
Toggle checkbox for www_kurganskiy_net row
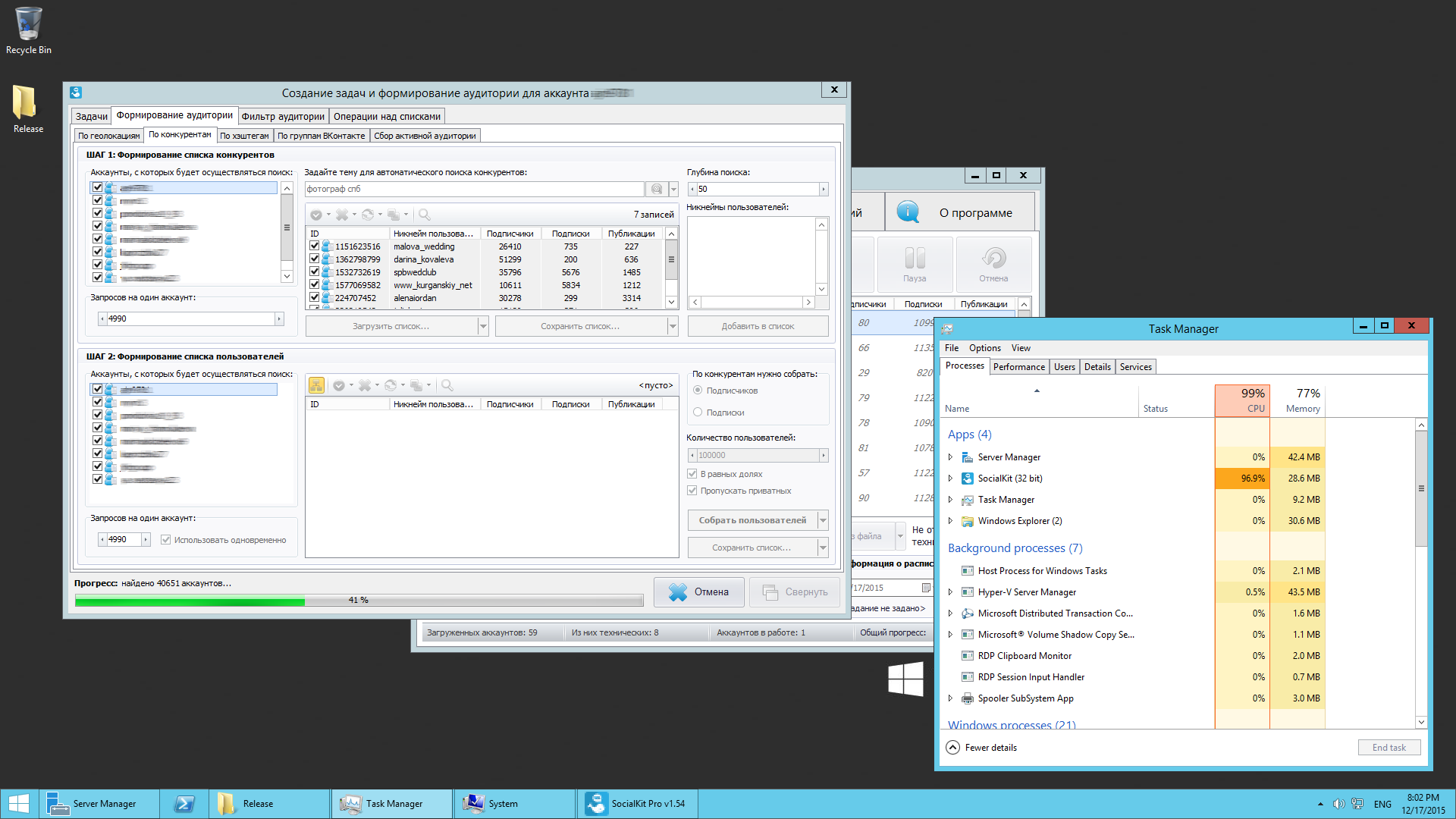tap(315, 285)
